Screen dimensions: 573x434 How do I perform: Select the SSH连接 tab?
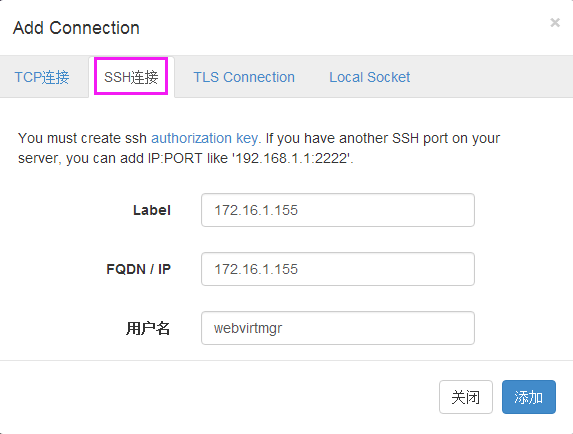click(131, 77)
